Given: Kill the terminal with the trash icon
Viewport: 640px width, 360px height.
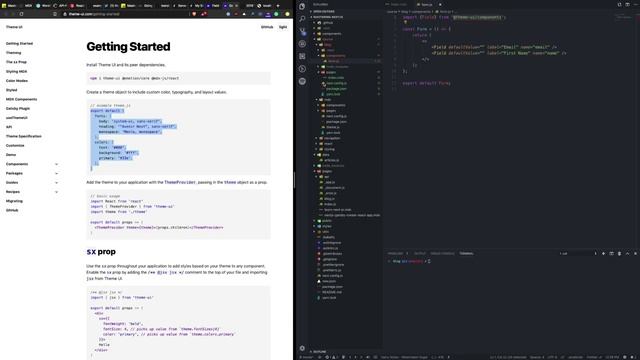Looking at the screenshot, I should pos(619,253).
